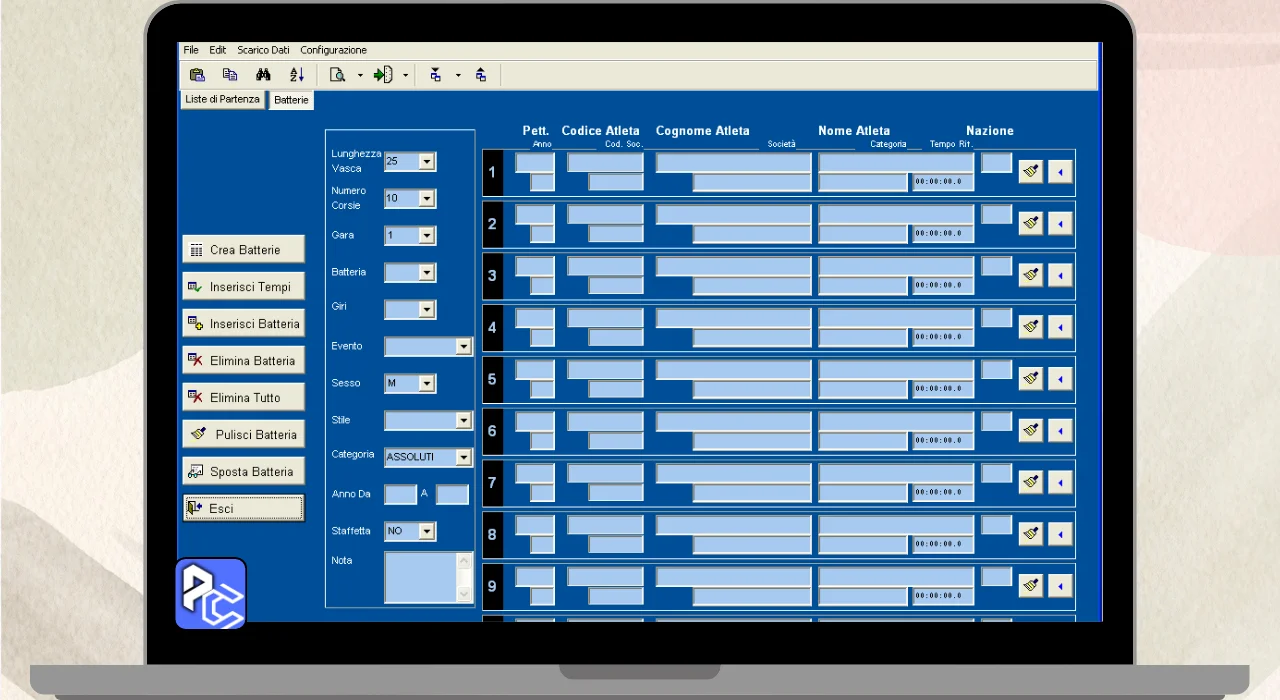Expand the Categoria ASSOLUTI dropdown
The width and height of the screenshot is (1280, 700).
click(463, 457)
